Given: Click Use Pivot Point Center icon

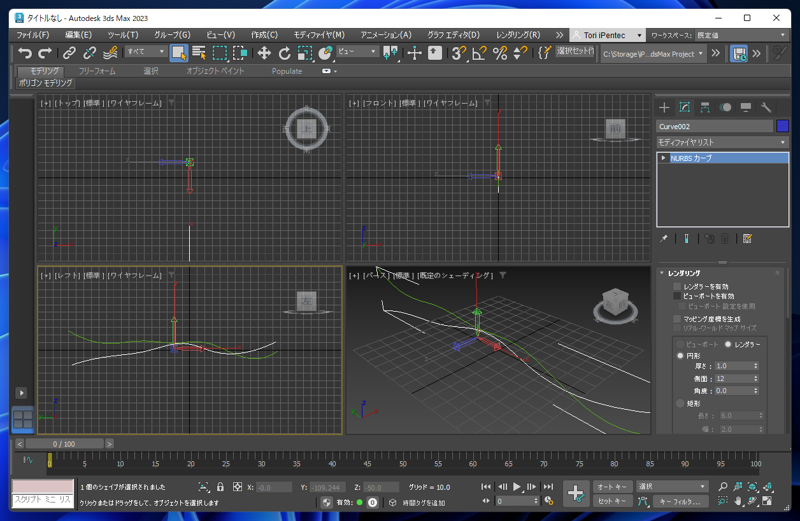Looking at the screenshot, I should pos(390,53).
